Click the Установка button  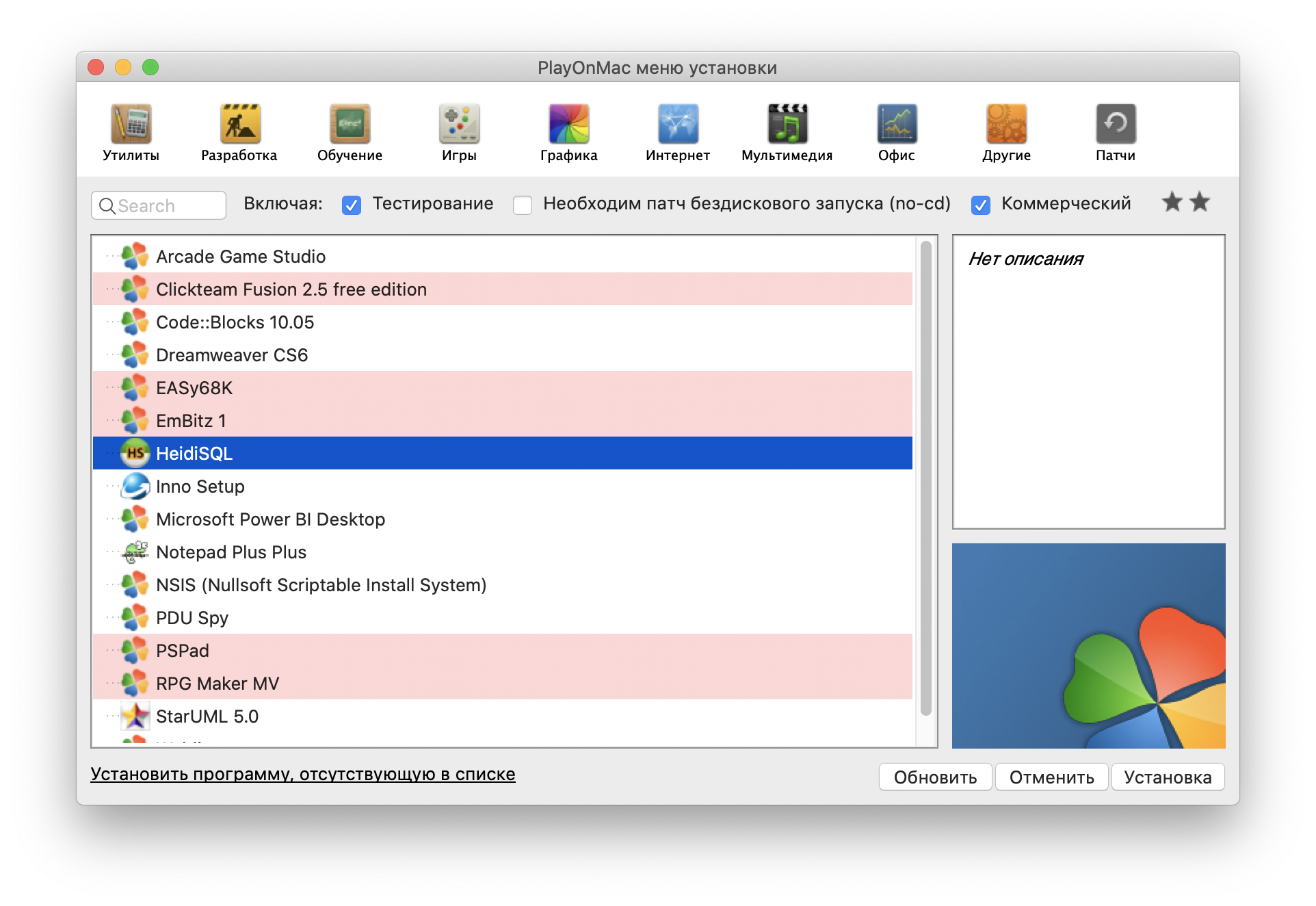click(x=1168, y=777)
